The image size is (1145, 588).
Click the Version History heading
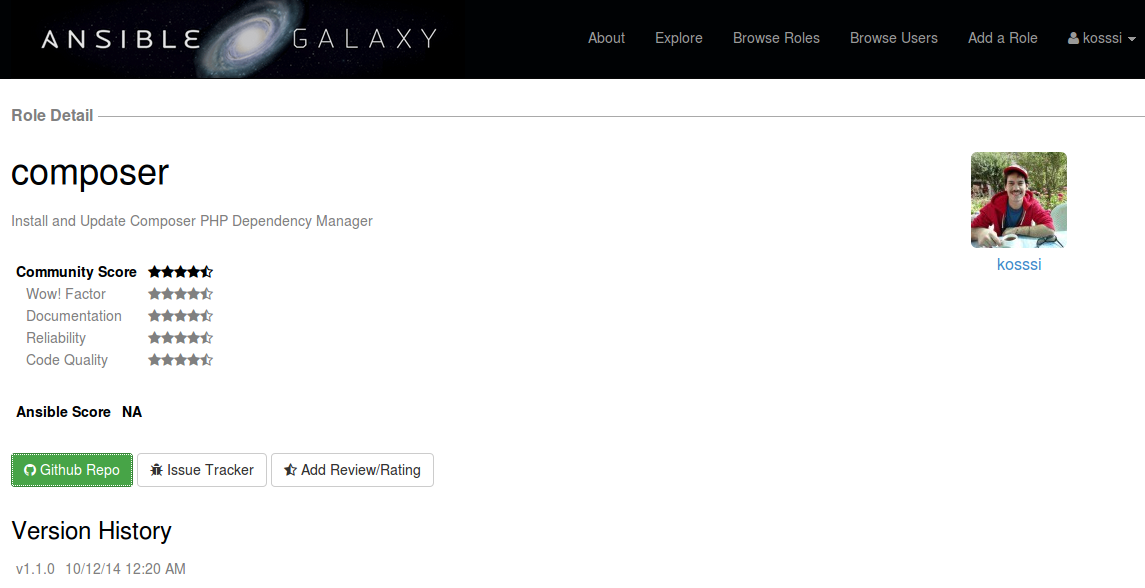[x=91, y=530]
